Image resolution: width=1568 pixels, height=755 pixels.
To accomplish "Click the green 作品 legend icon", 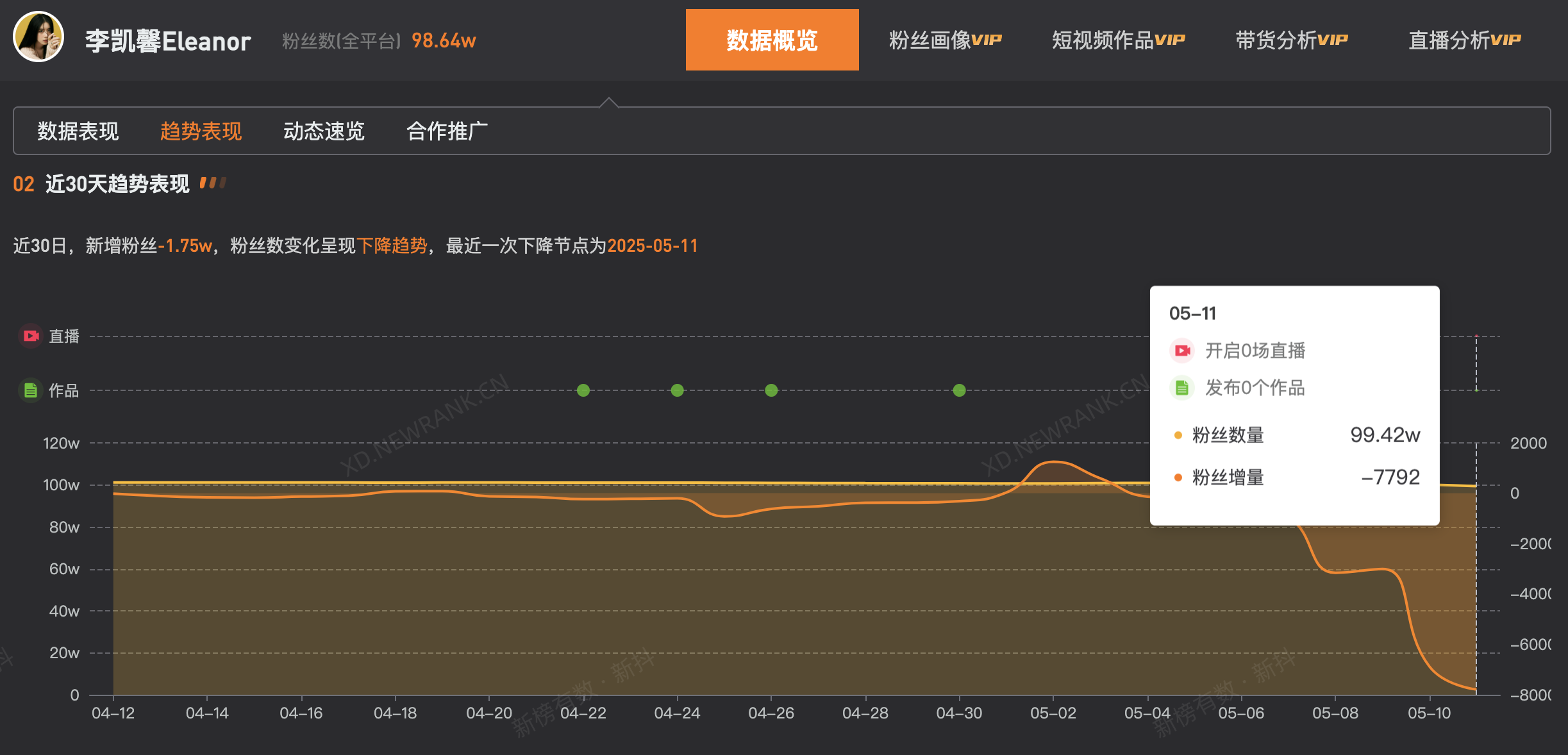I will 31,390.
